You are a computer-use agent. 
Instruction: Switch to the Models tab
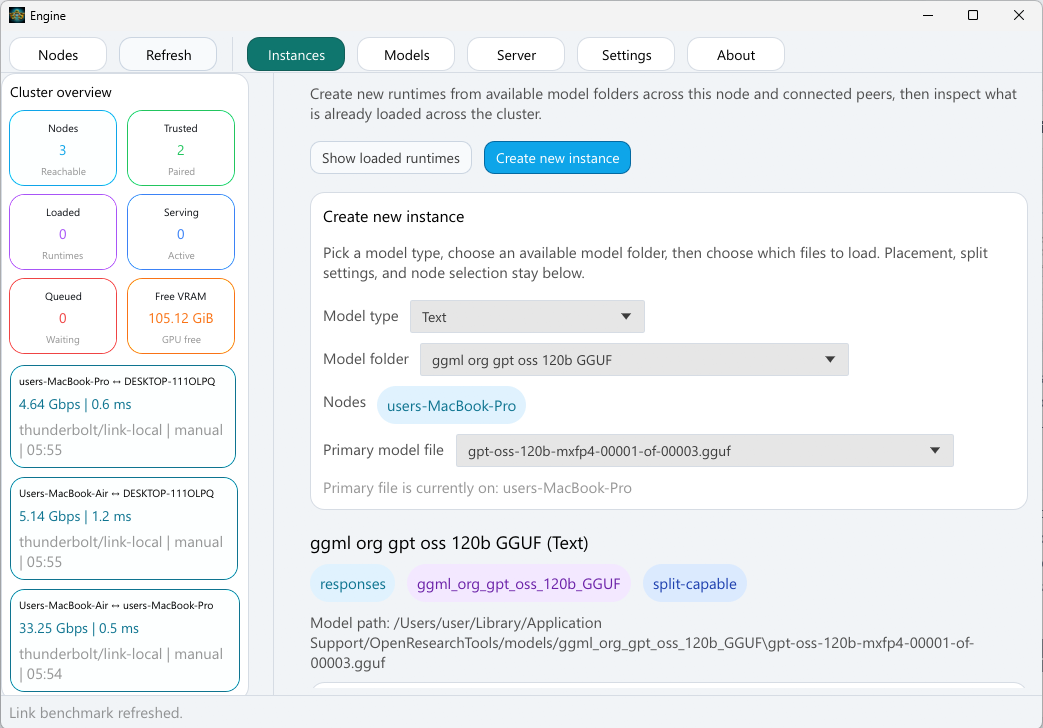point(405,54)
